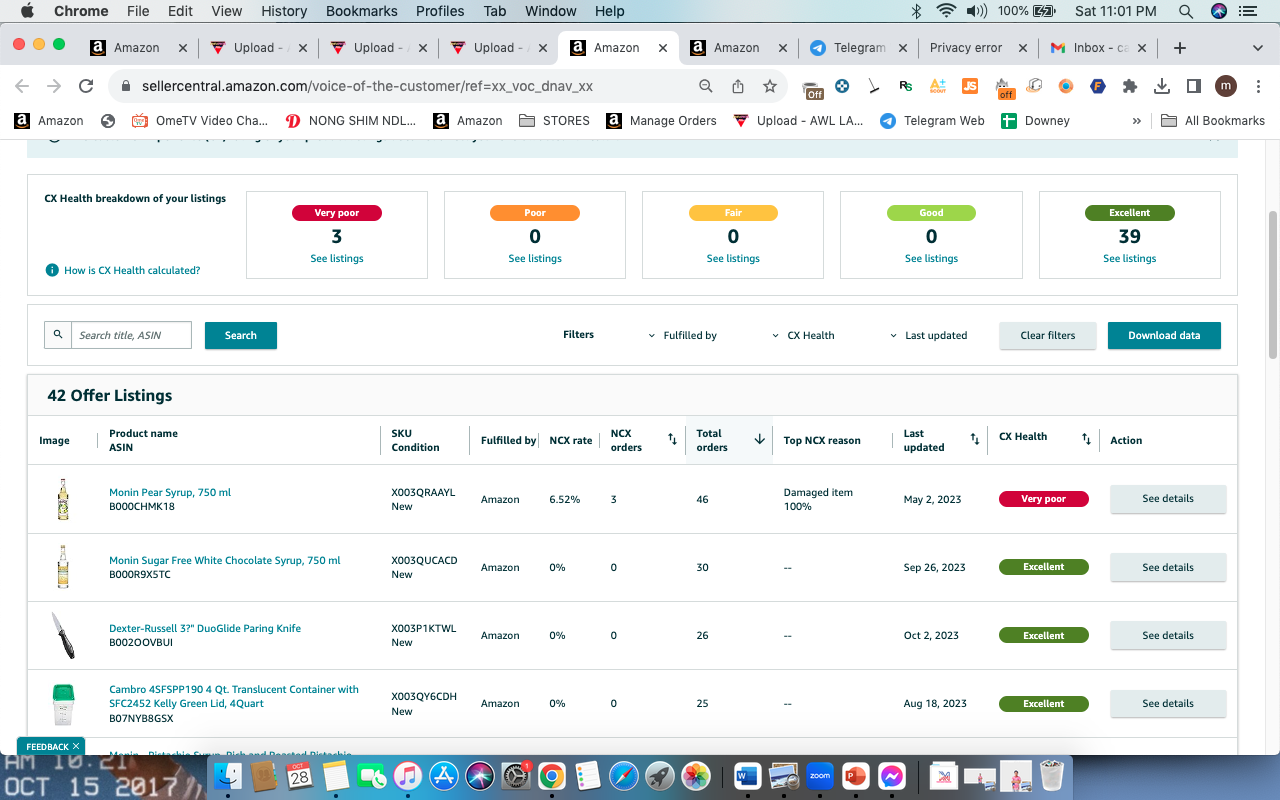Open the Downey bookmark
Viewport: 1280px width, 800px height.
pos(1034,121)
